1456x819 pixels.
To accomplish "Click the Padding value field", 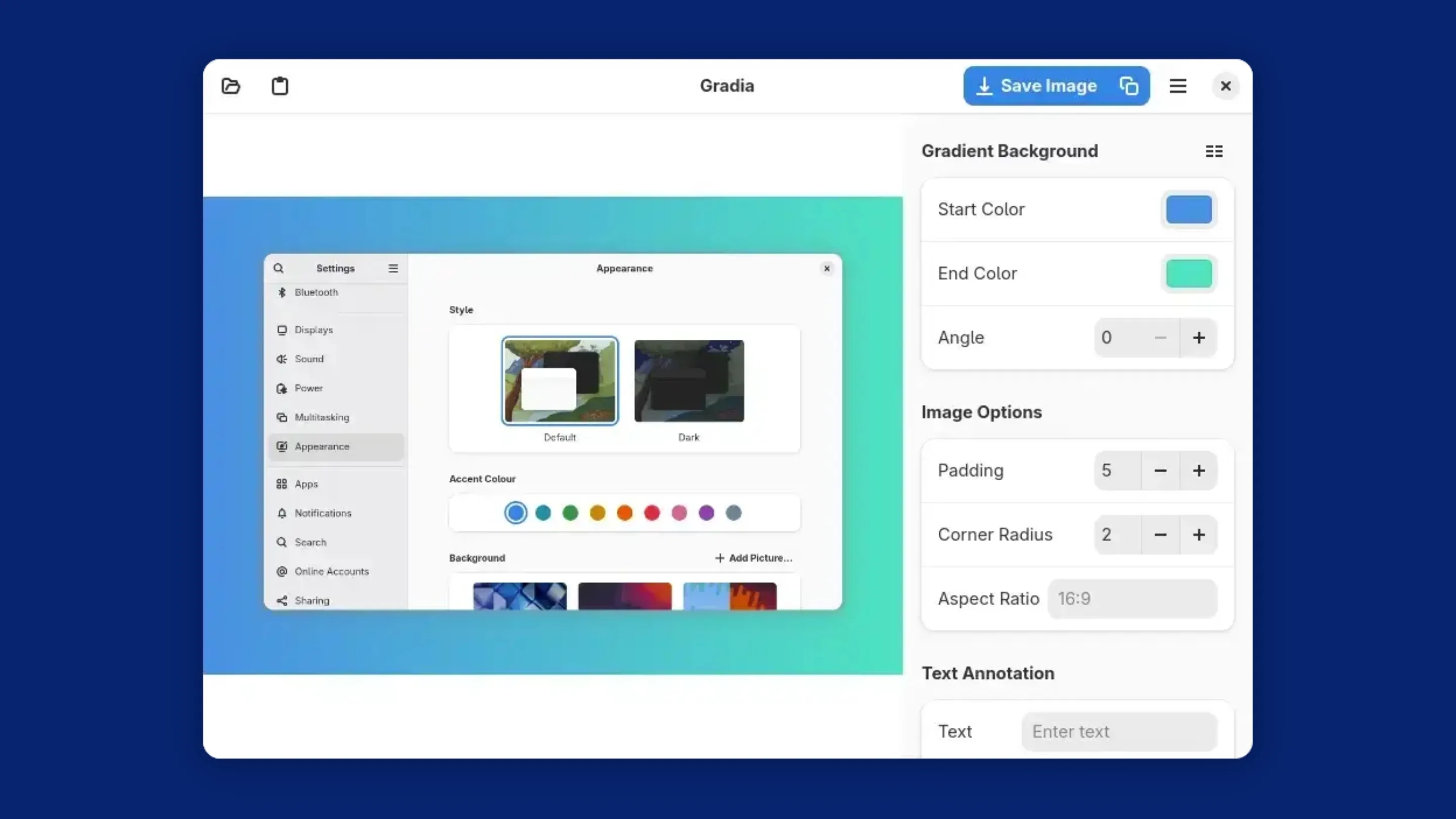I will click(1118, 471).
